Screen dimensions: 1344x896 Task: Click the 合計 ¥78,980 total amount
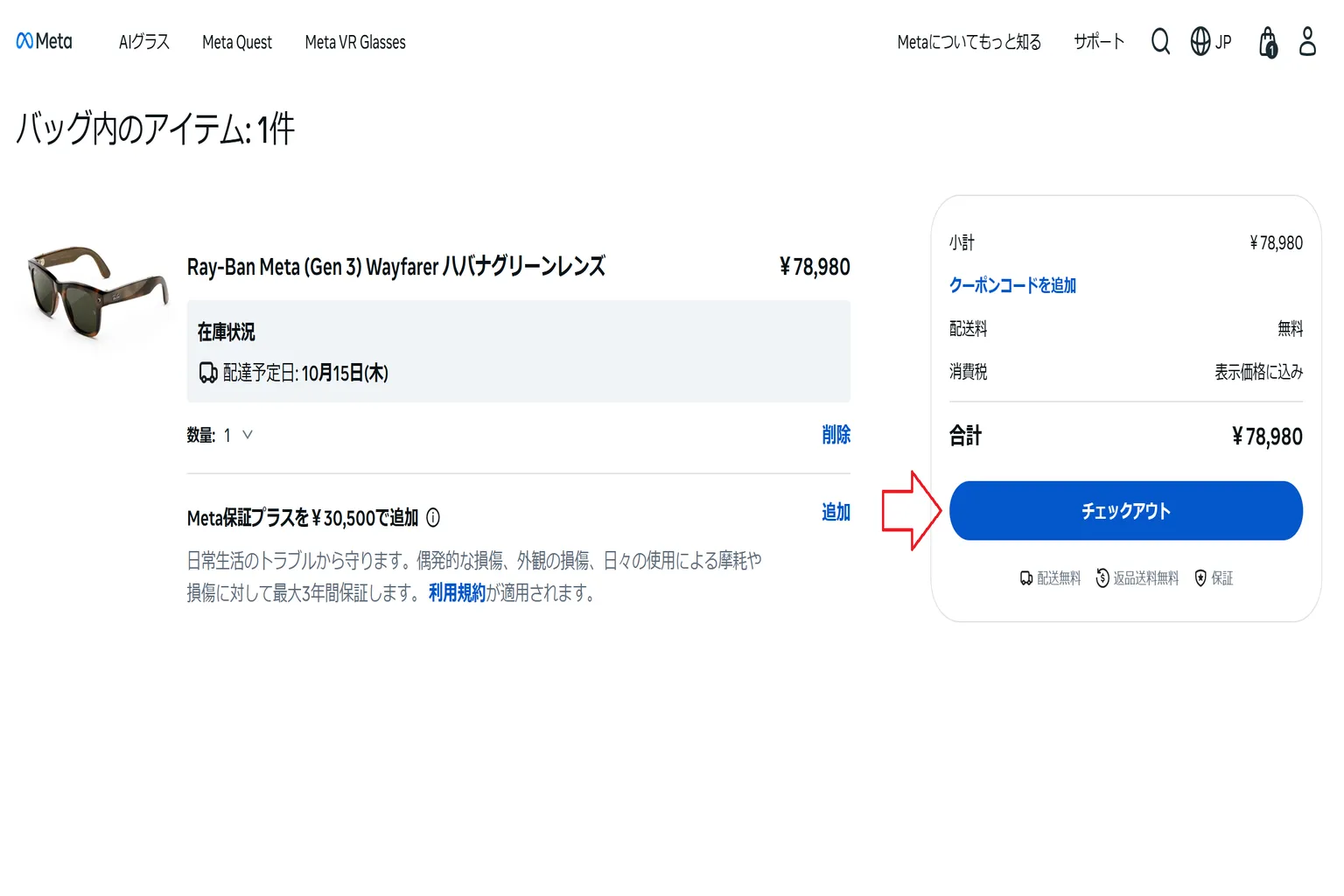pyautogui.click(x=1267, y=436)
